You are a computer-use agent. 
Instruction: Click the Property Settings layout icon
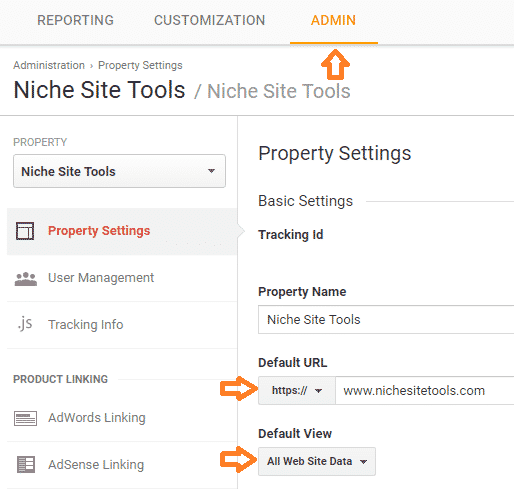[25, 231]
